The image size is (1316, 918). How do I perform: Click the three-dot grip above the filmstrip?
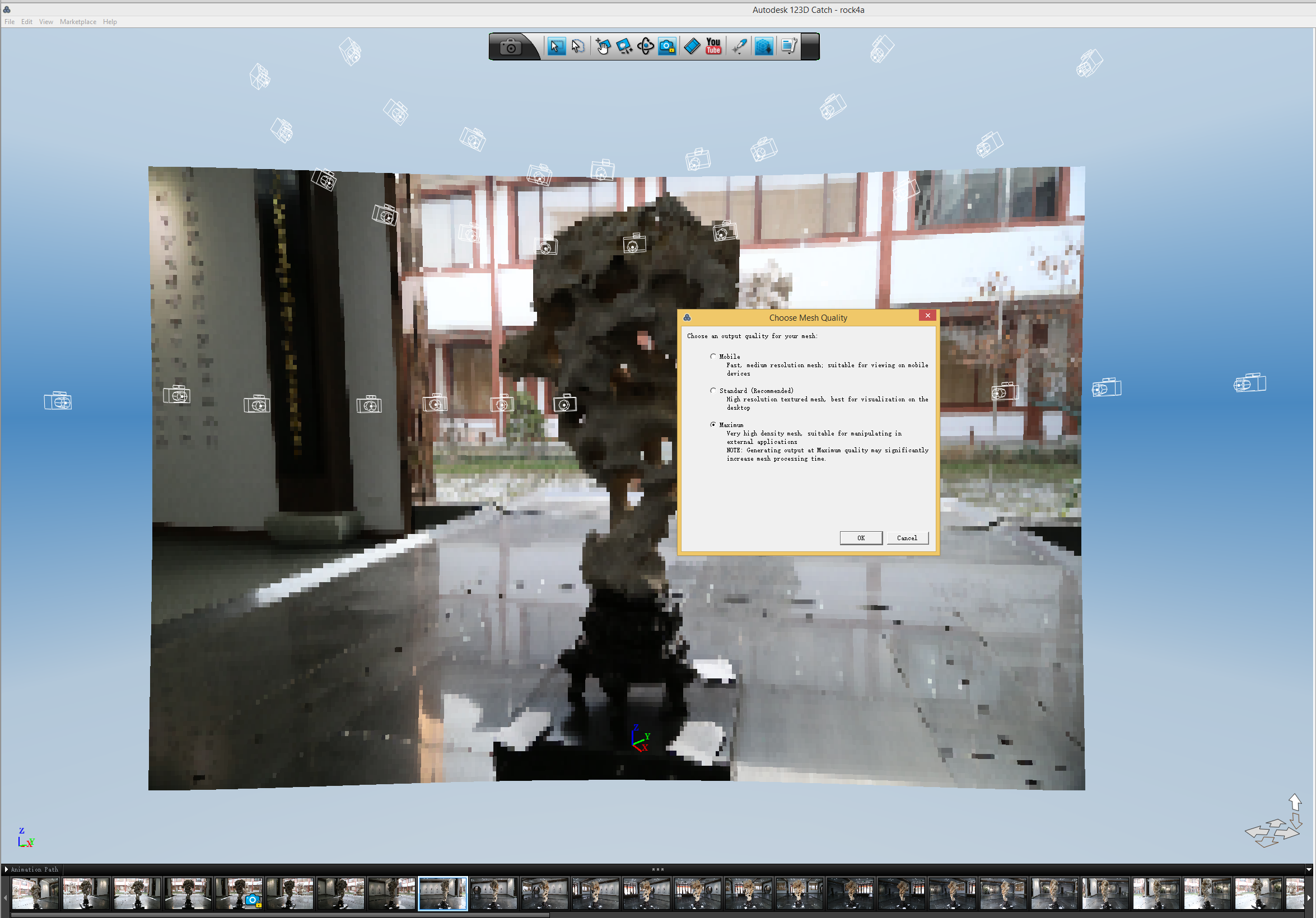[x=658, y=869]
